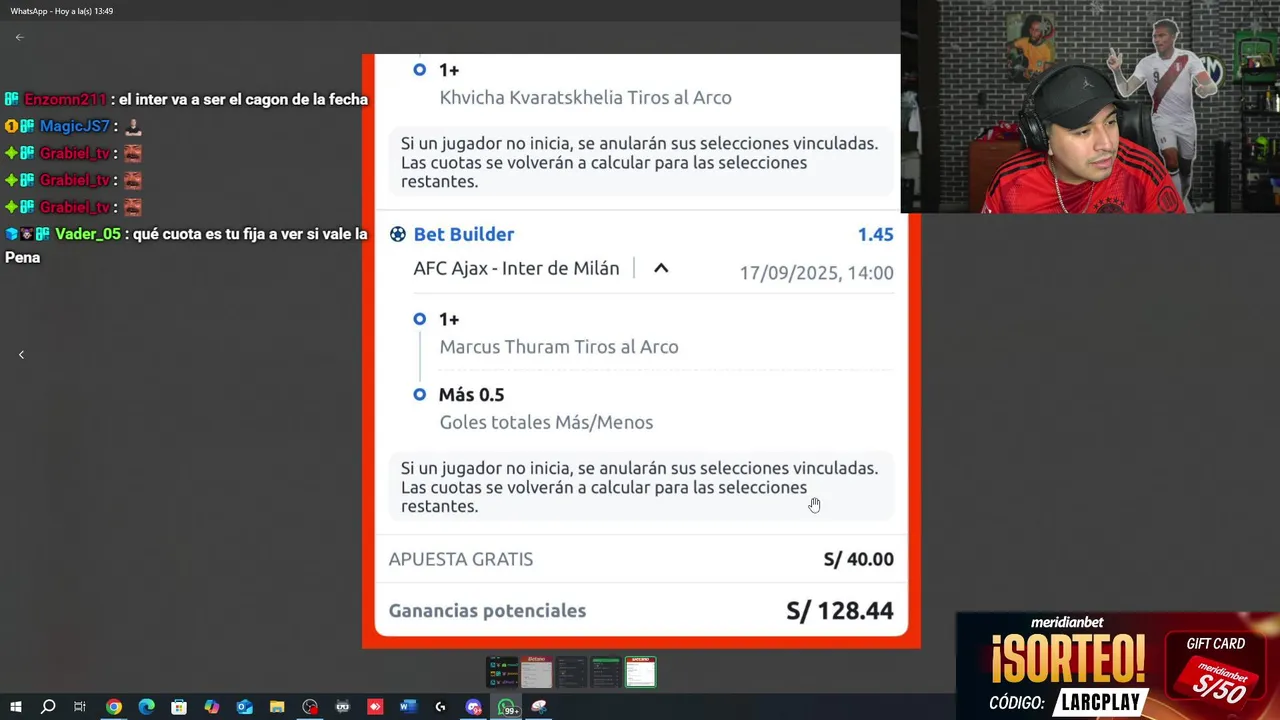The width and height of the screenshot is (1280, 720).
Task: Click the APUESTA GRATIS label
Action: pyautogui.click(x=461, y=559)
